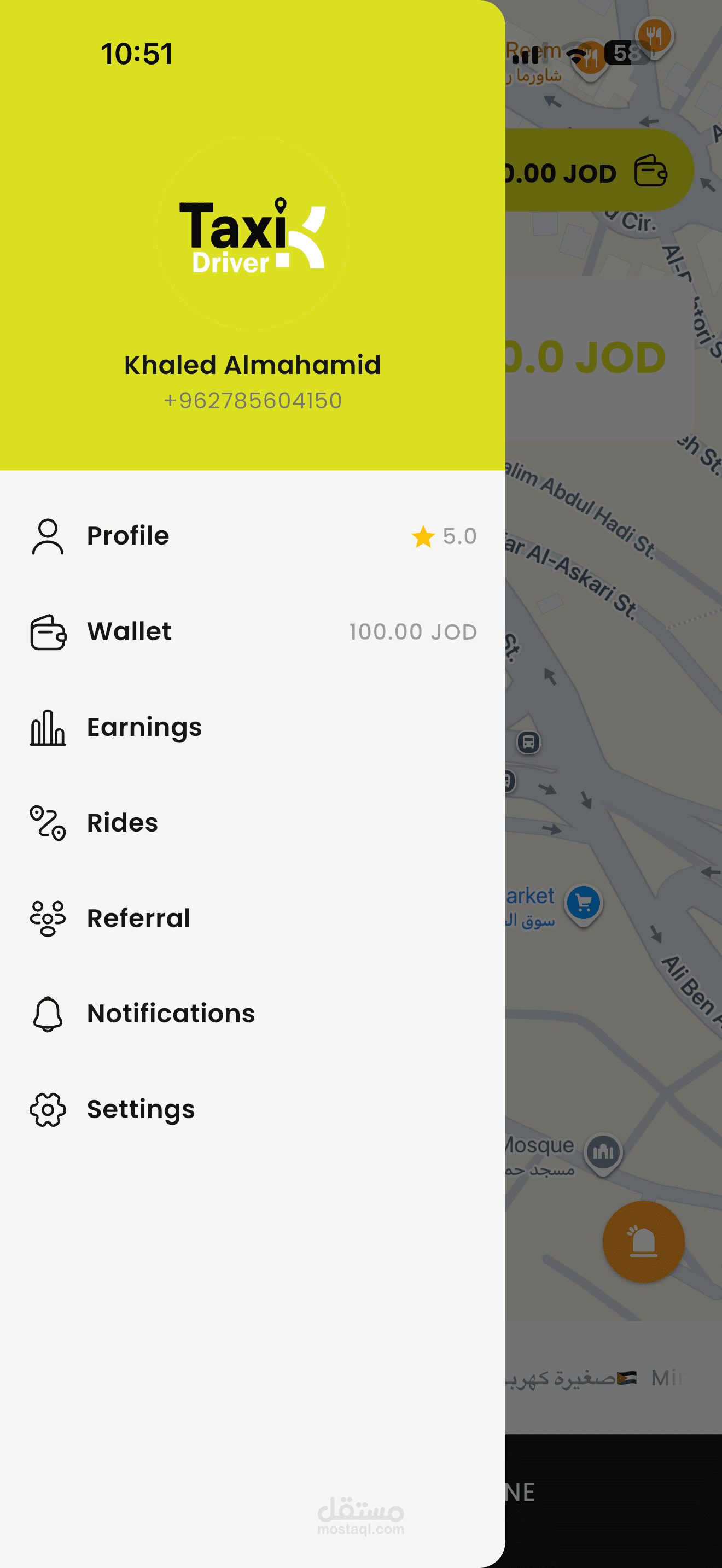This screenshot has width=722, height=1568.
Task: Tap the wallet balance pill on map
Action: (597, 172)
